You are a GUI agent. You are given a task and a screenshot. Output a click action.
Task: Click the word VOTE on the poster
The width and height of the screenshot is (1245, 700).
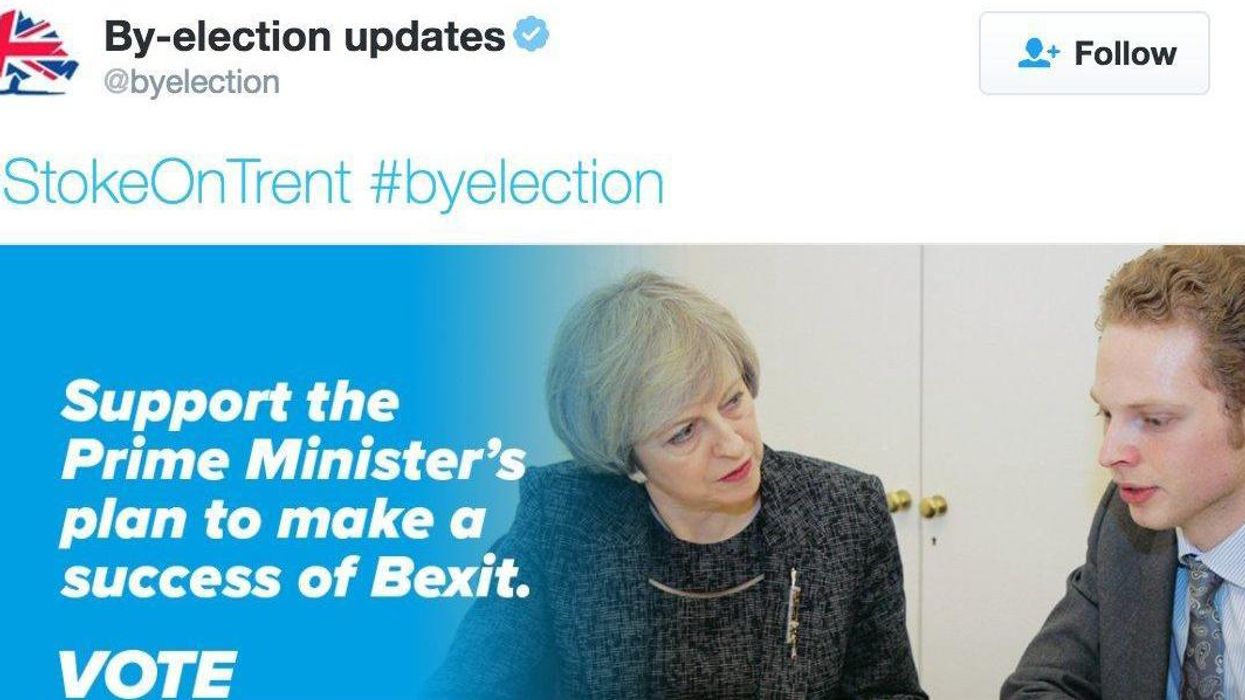click(147, 673)
